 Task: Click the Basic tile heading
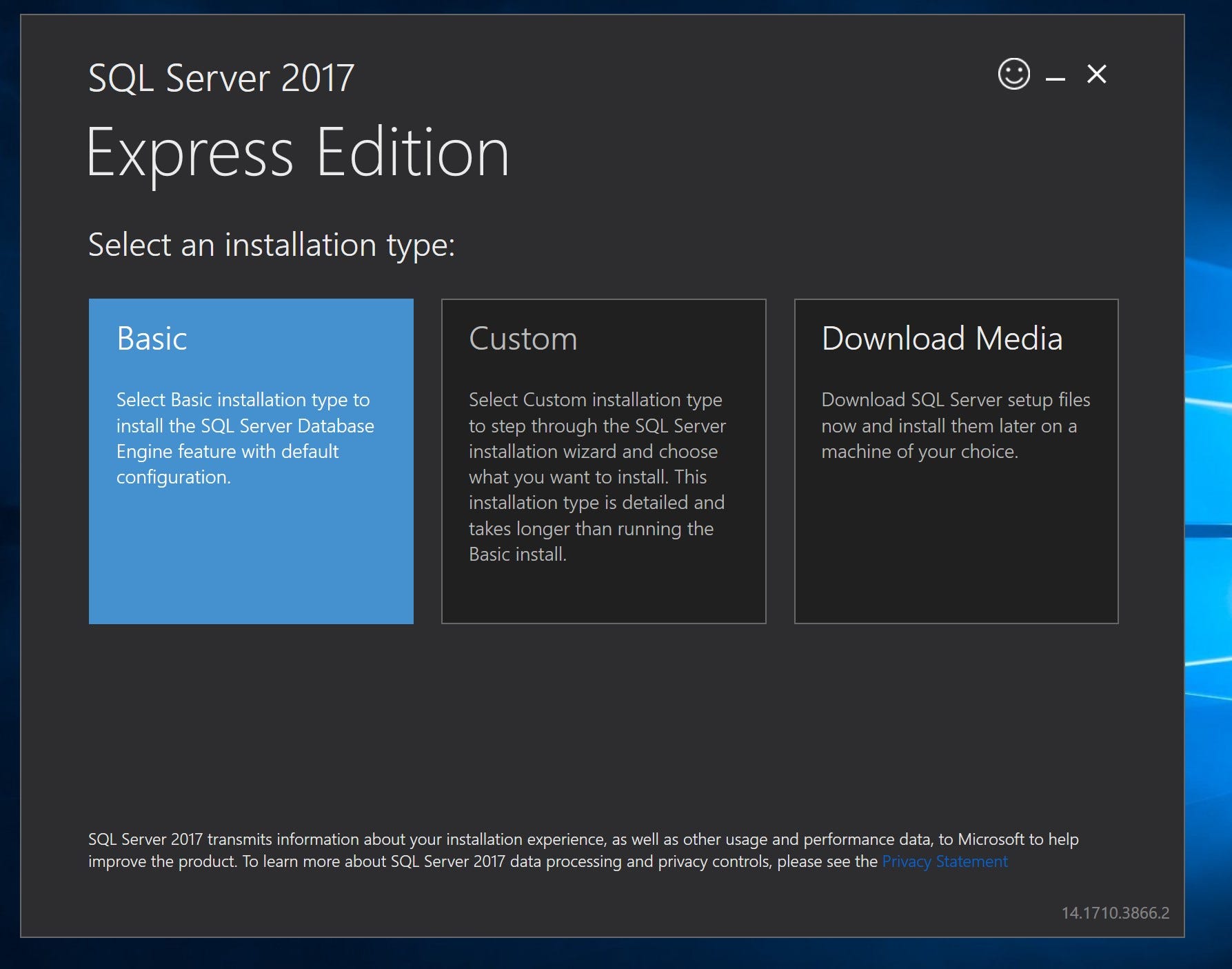point(151,339)
